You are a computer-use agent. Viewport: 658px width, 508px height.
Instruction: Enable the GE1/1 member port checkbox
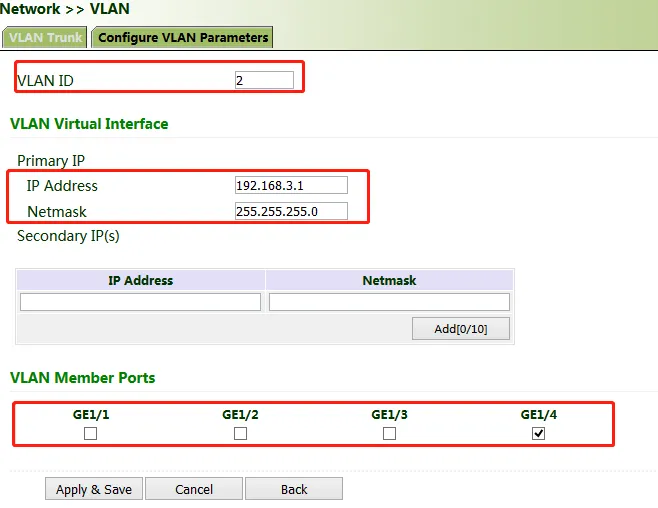click(90, 433)
